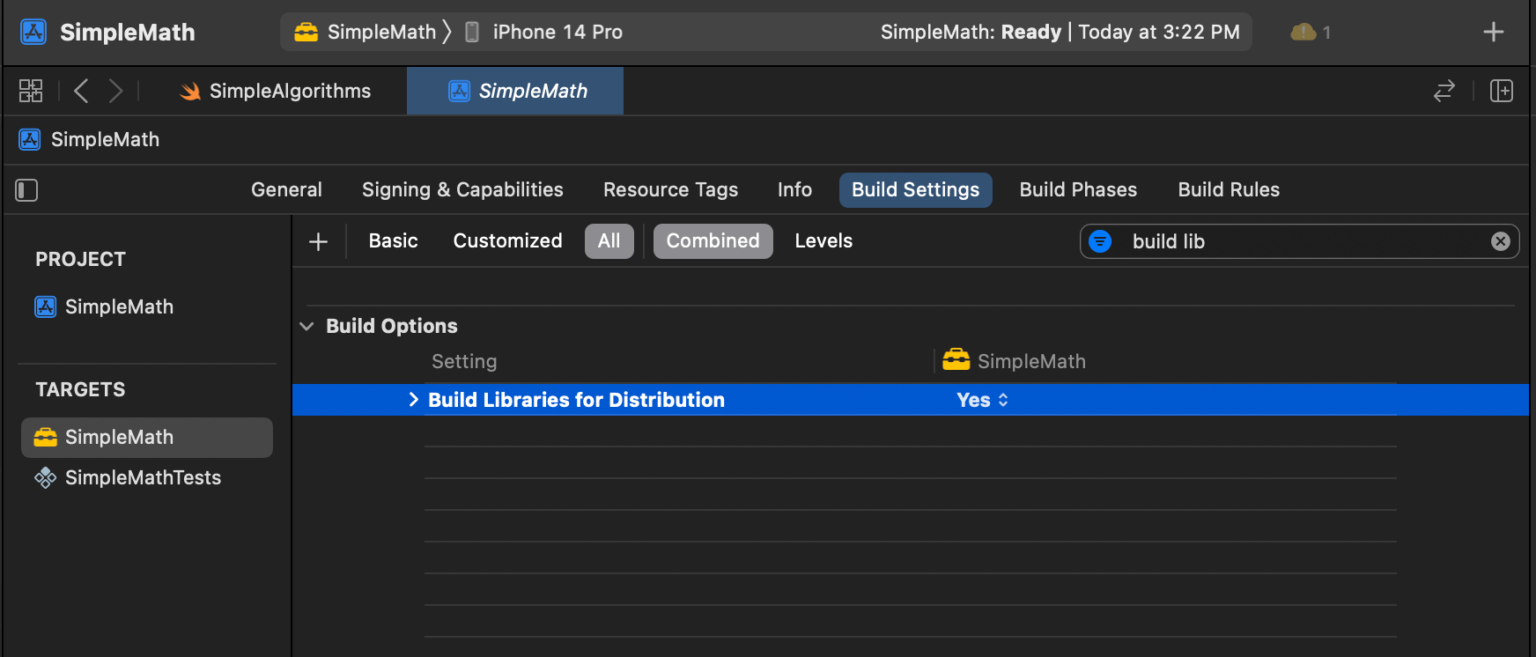Select the Build Settings tab

[915, 190]
